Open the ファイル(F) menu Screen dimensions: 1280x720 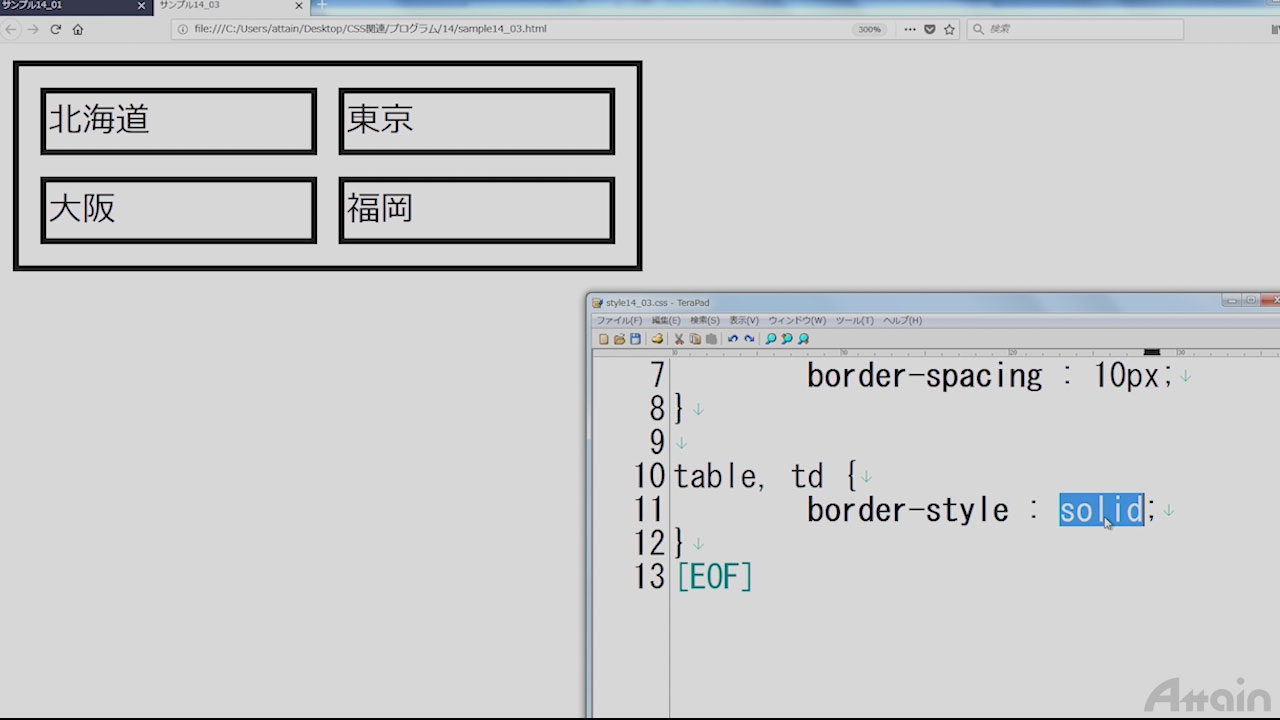click(x=619, y=321)
